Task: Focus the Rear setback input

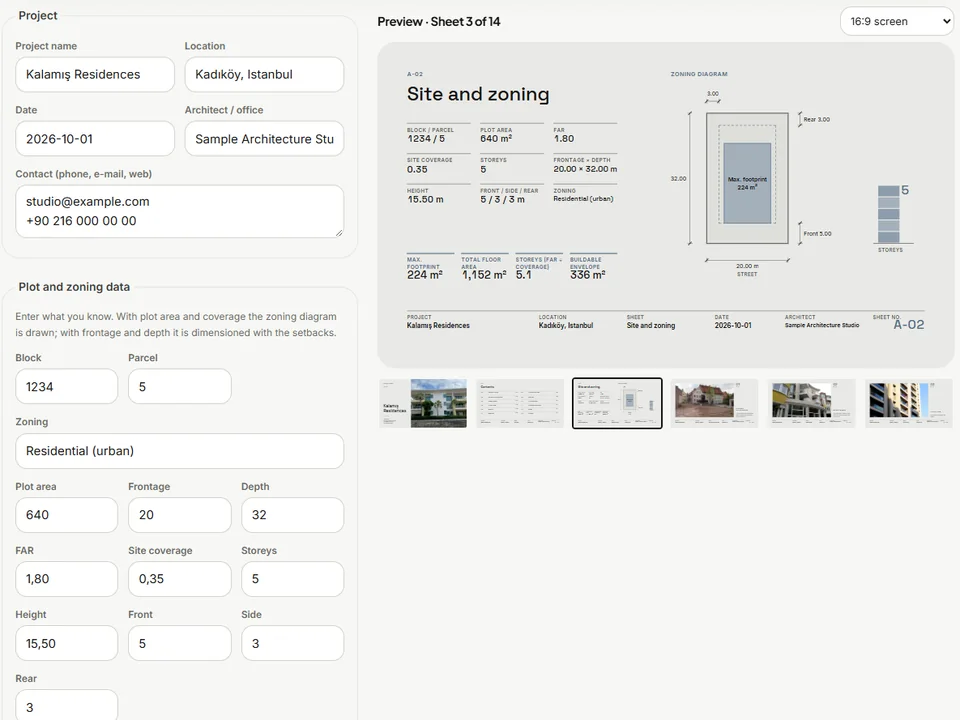Action: [x=67, y=705]
